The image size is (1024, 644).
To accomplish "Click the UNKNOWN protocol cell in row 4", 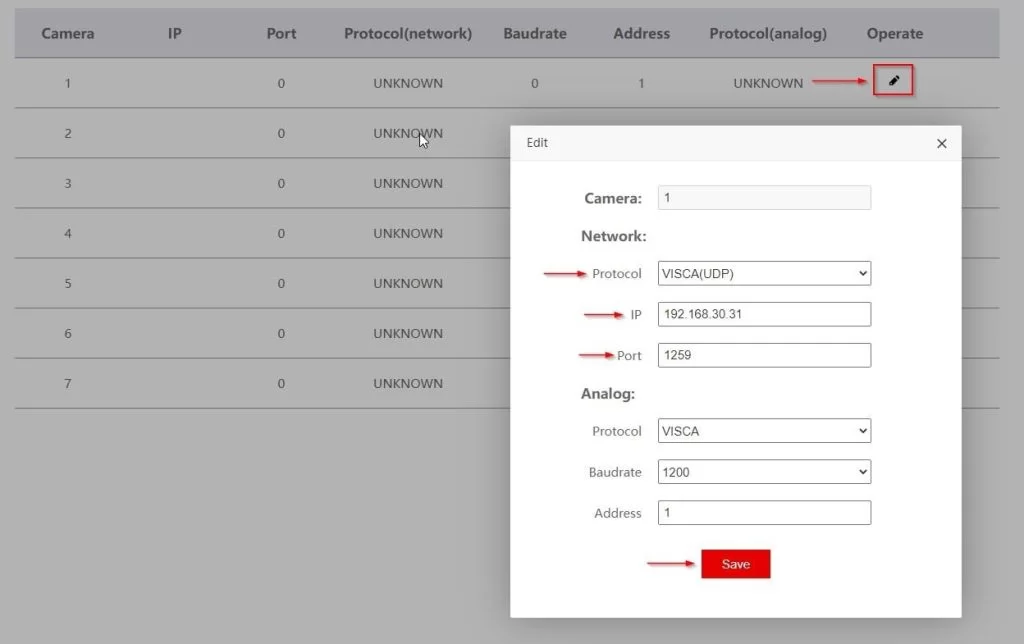I will coord(408,233).
